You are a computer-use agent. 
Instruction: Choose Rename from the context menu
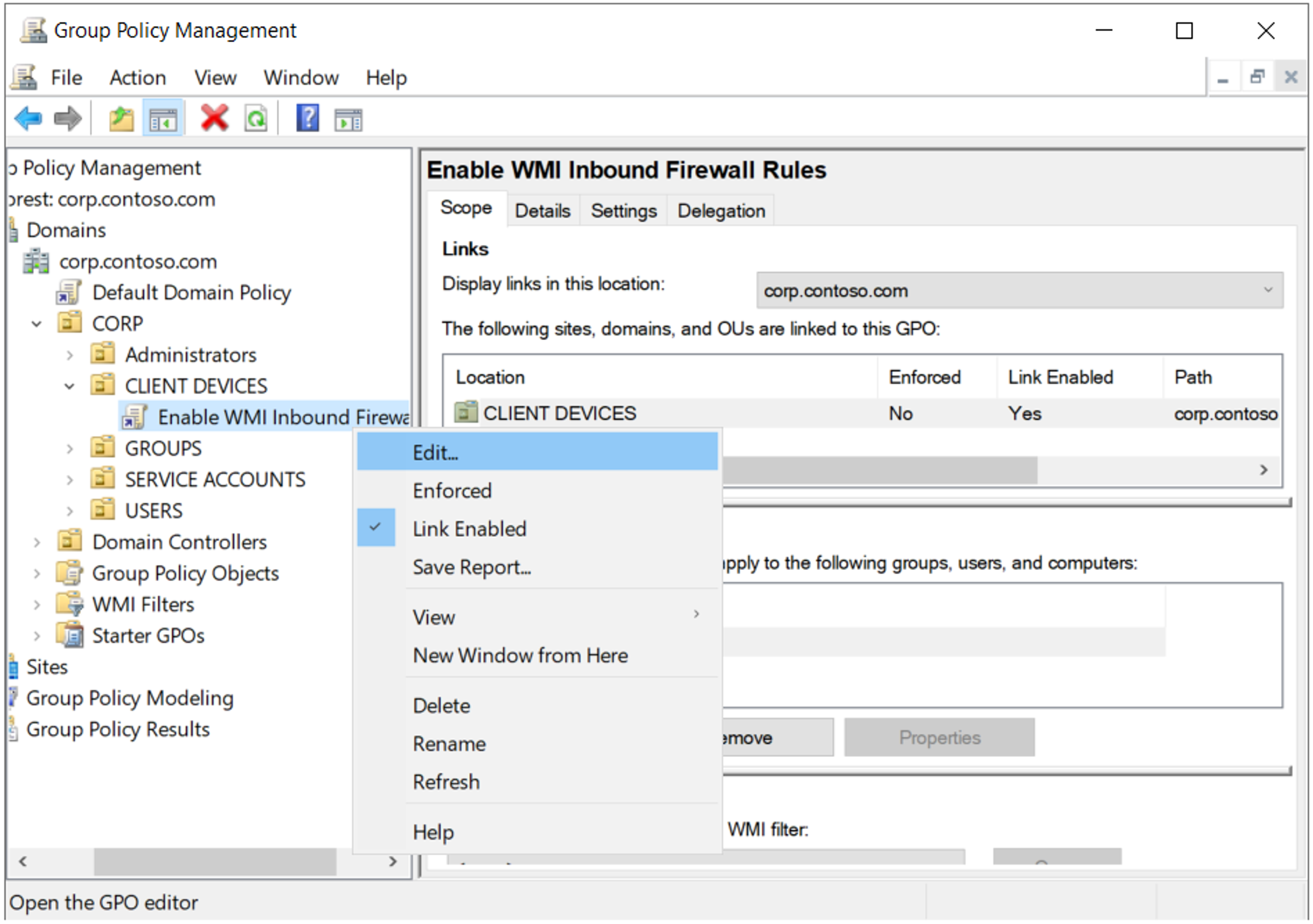[x=538, y=744]
